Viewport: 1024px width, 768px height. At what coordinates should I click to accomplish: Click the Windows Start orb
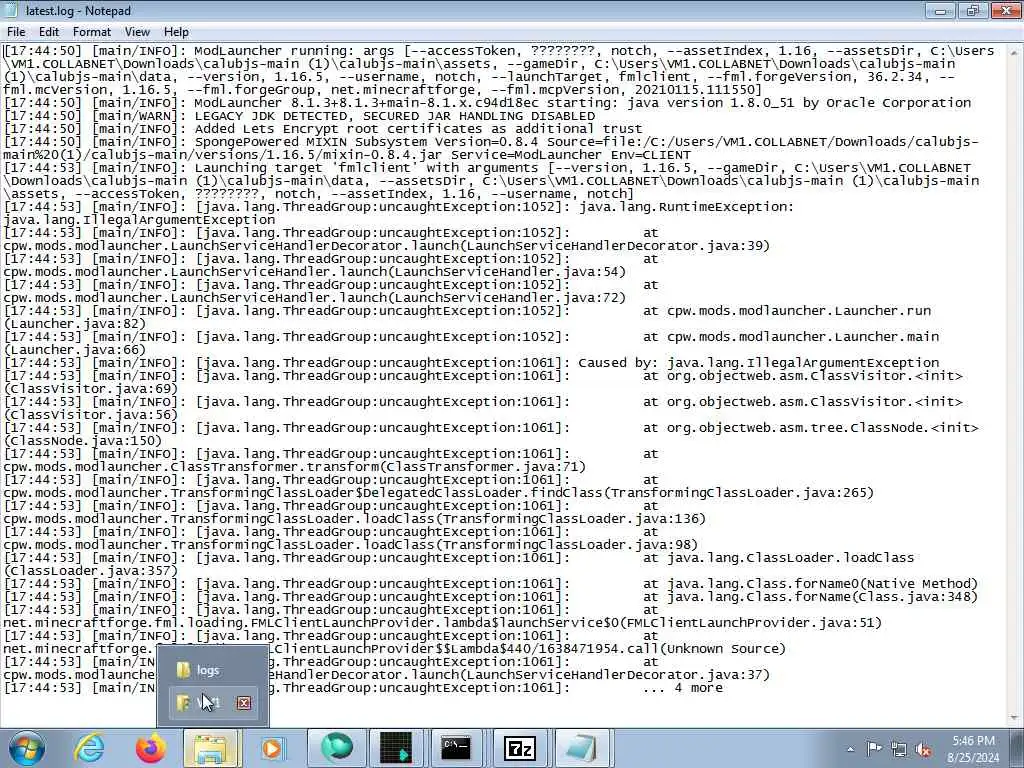(26, 748)
